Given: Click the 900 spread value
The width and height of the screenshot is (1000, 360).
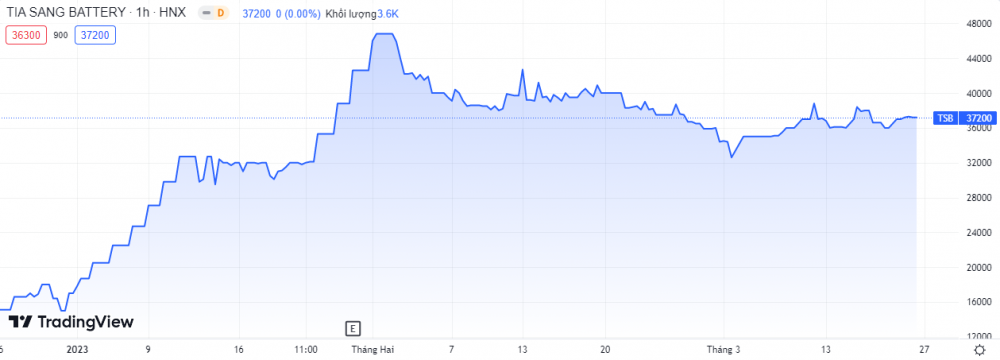Looking at the screenshot, I should point(61,36).
